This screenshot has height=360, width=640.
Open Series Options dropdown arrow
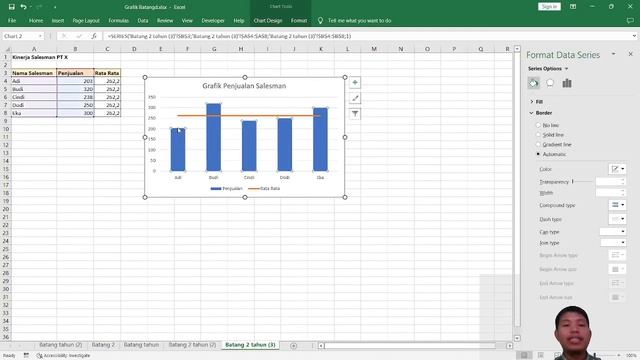[567, 69]
